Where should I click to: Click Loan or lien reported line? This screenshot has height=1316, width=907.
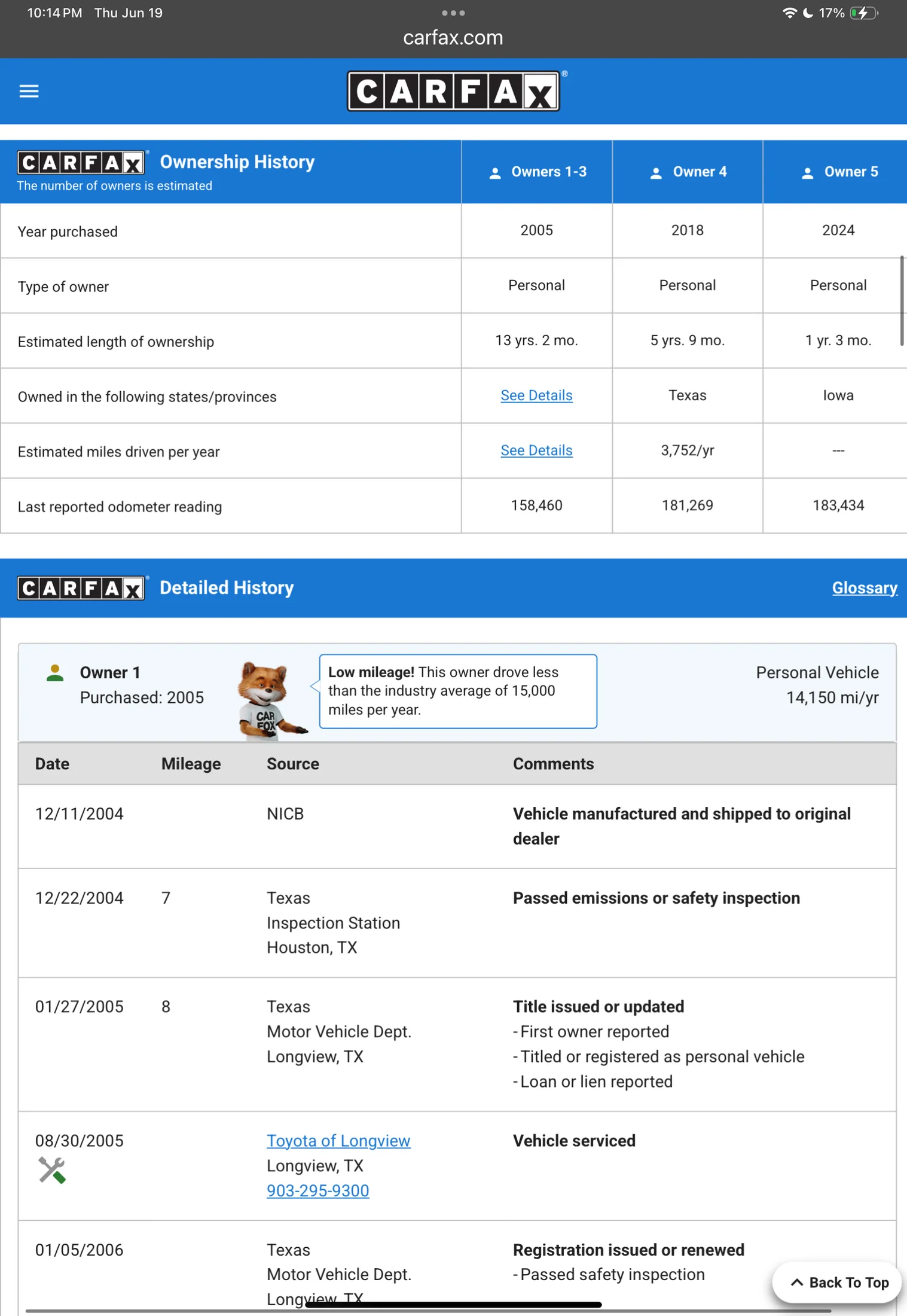593,1082
